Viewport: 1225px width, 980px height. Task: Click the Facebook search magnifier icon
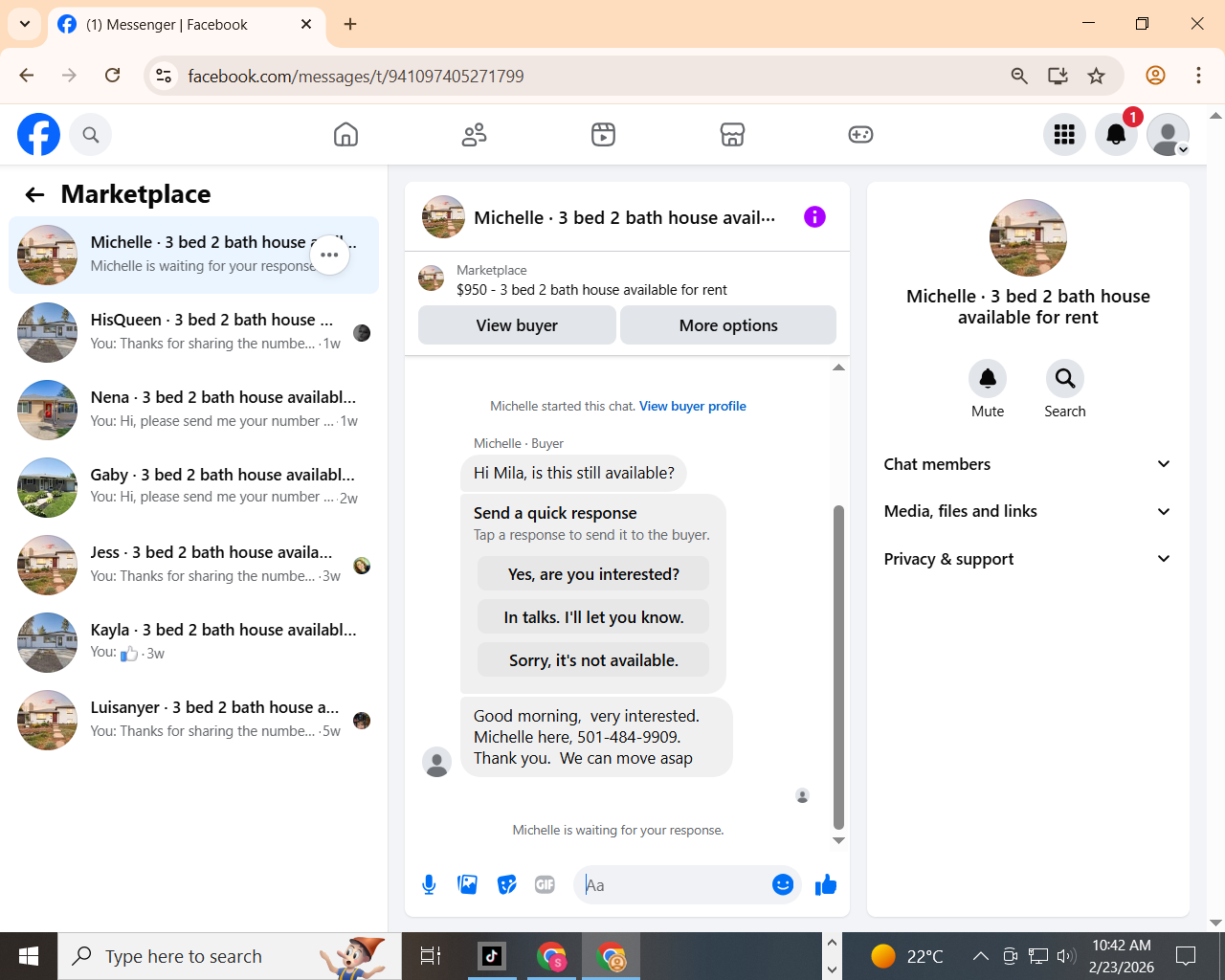pos(91,135)
